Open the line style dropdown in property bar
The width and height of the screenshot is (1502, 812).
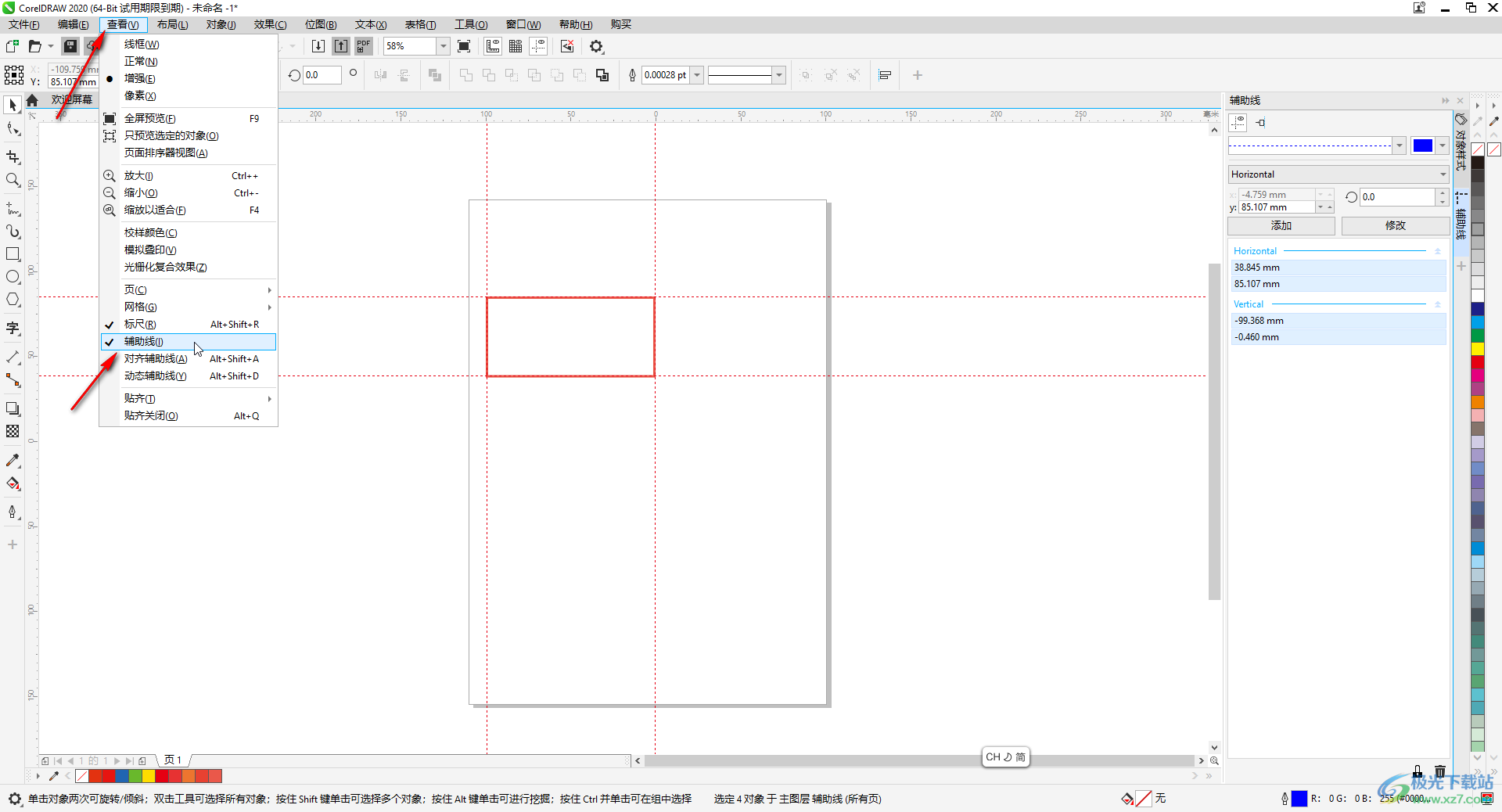tap(778, 75)
